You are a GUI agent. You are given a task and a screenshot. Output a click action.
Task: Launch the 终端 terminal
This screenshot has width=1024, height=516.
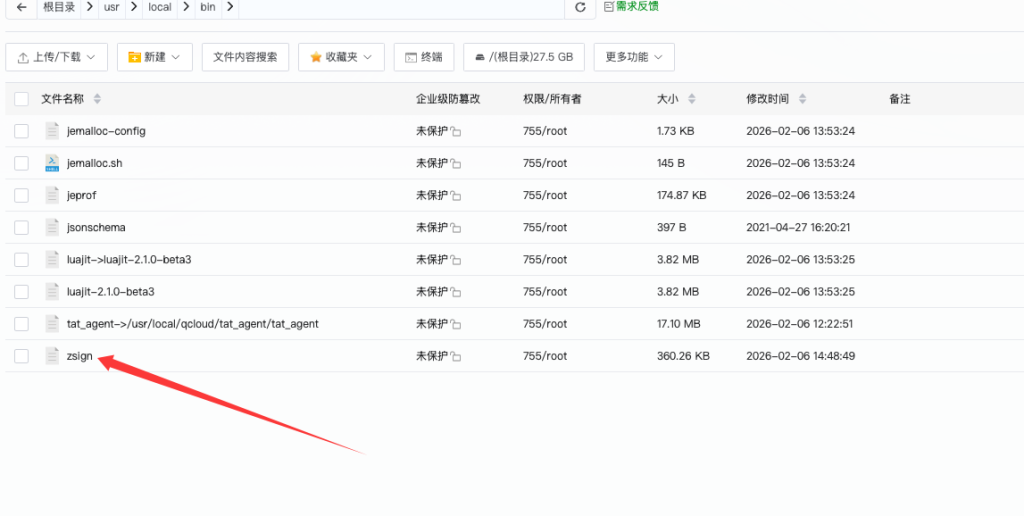tap(424, 57)
